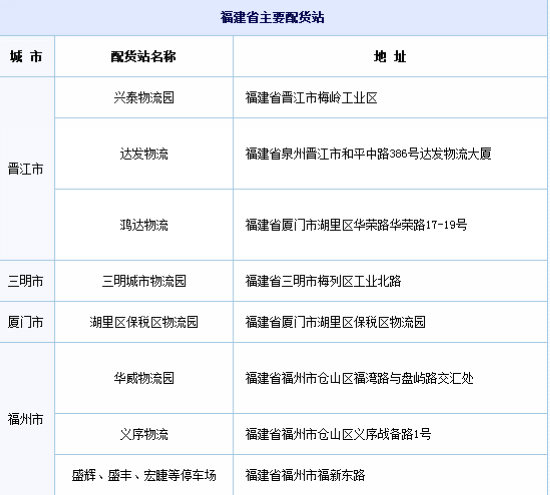This screenshot has height=495, width=550.
Task: Click the 达发物流 station name
Action: coord(144,154)
